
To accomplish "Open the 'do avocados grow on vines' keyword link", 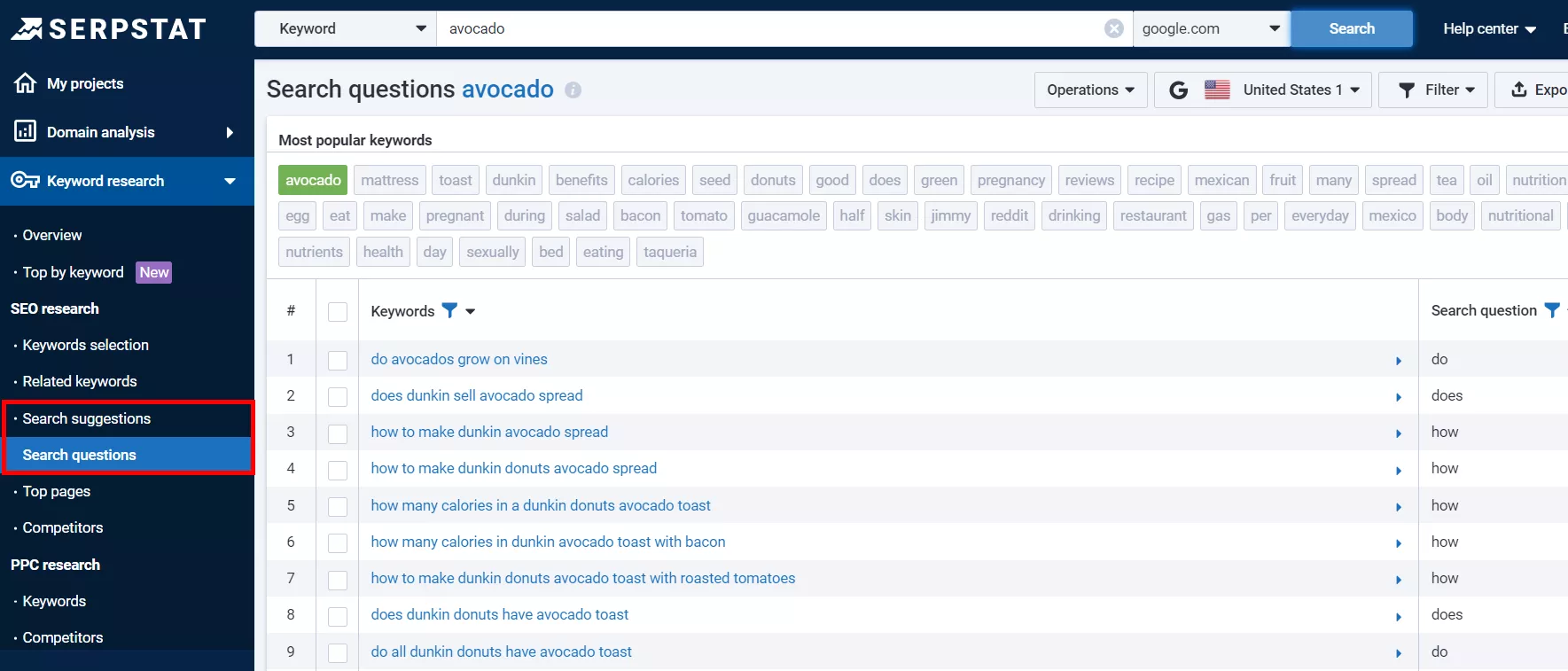I will tap(459, 359).
